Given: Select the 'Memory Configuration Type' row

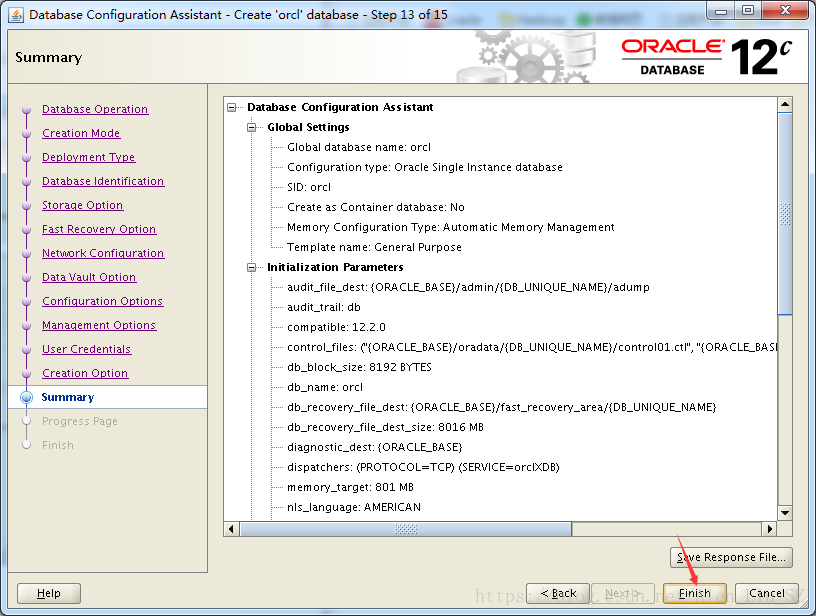Looking at the screenshot, I should (x=451, y=227).
